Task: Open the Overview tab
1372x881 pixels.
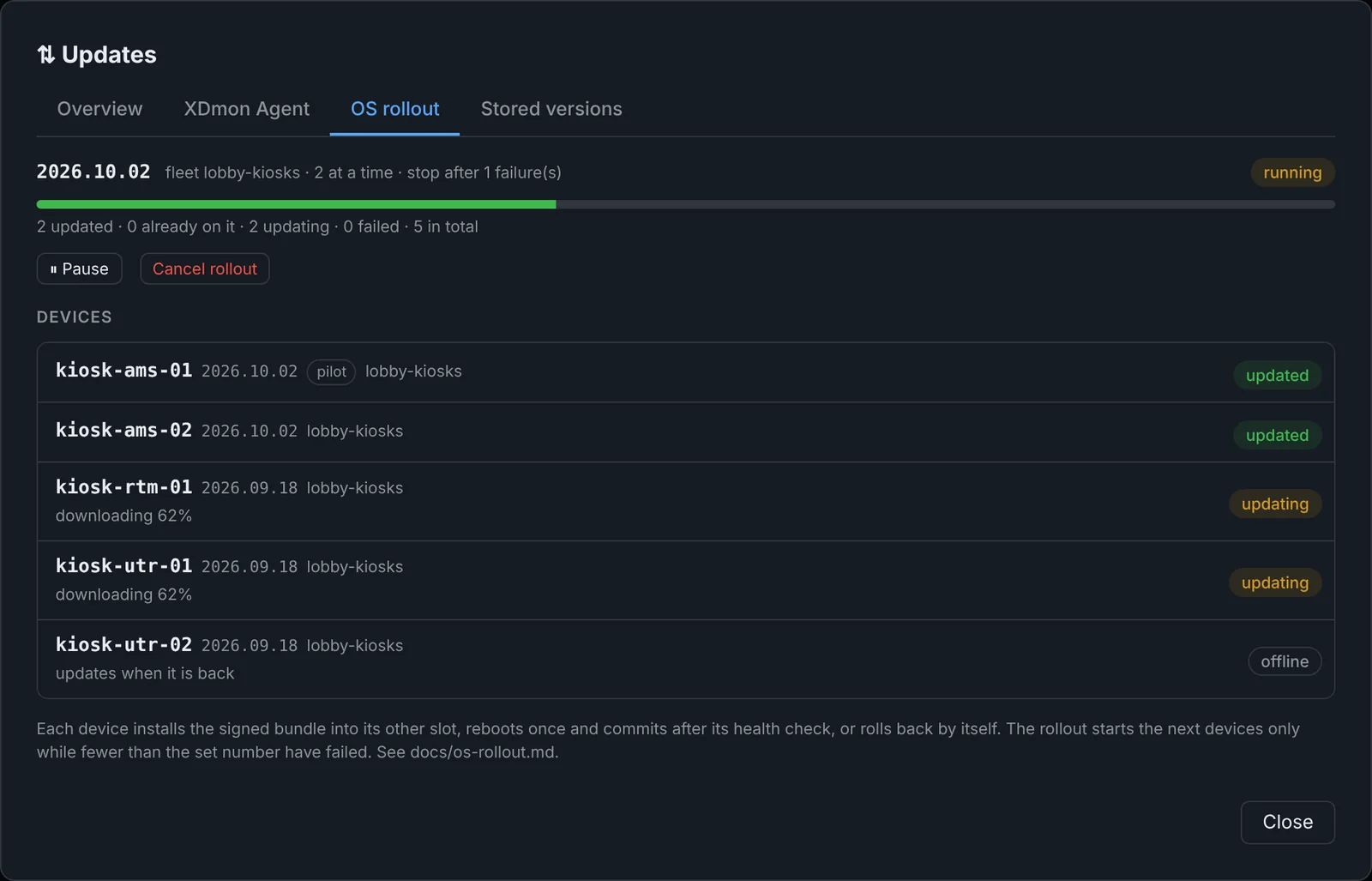Action: pyautogui.click(x=99, y=109)
